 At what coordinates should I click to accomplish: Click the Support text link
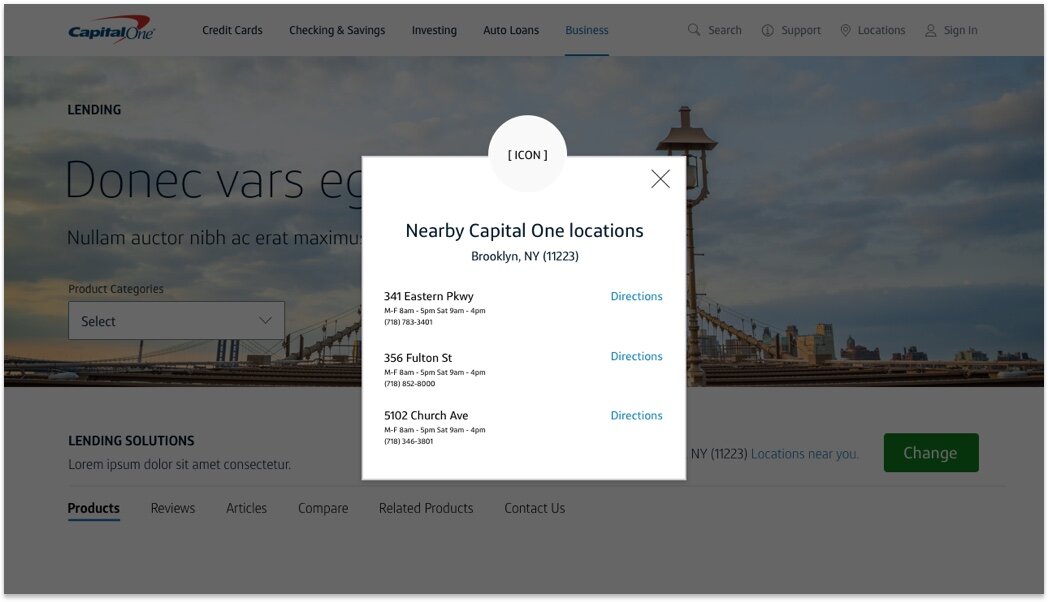[x=801, y=31]
